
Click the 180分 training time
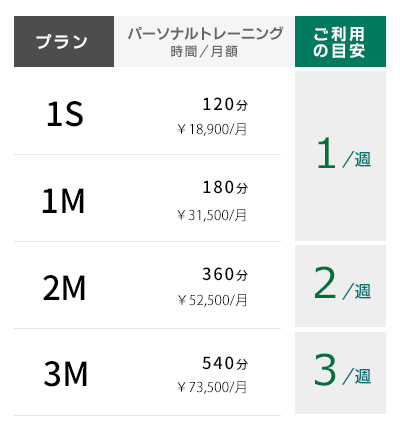point(225,187)
